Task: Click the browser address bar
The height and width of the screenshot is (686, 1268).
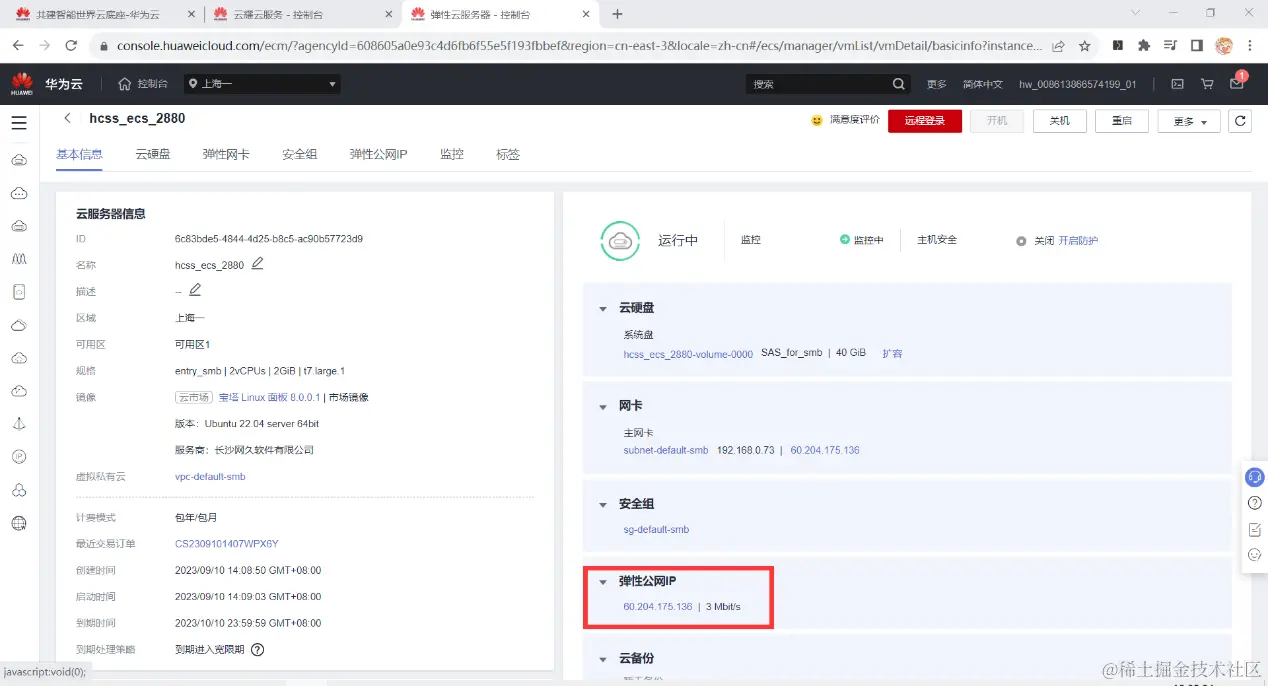Action: click(579, 46)
